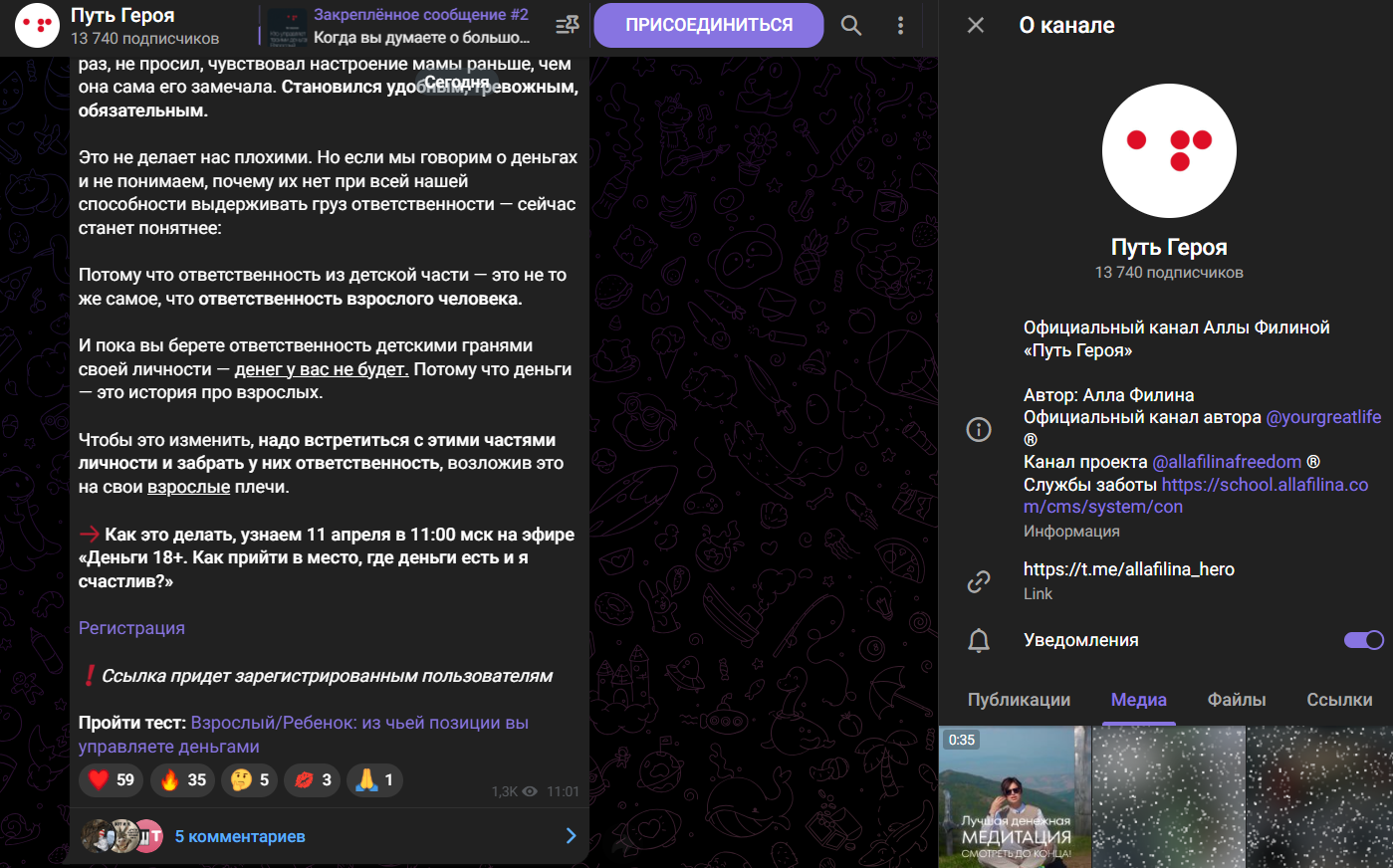Click the 11:01 message timestamp
The height and width of the screenshot is (868, 1393).
coord(563,791)
